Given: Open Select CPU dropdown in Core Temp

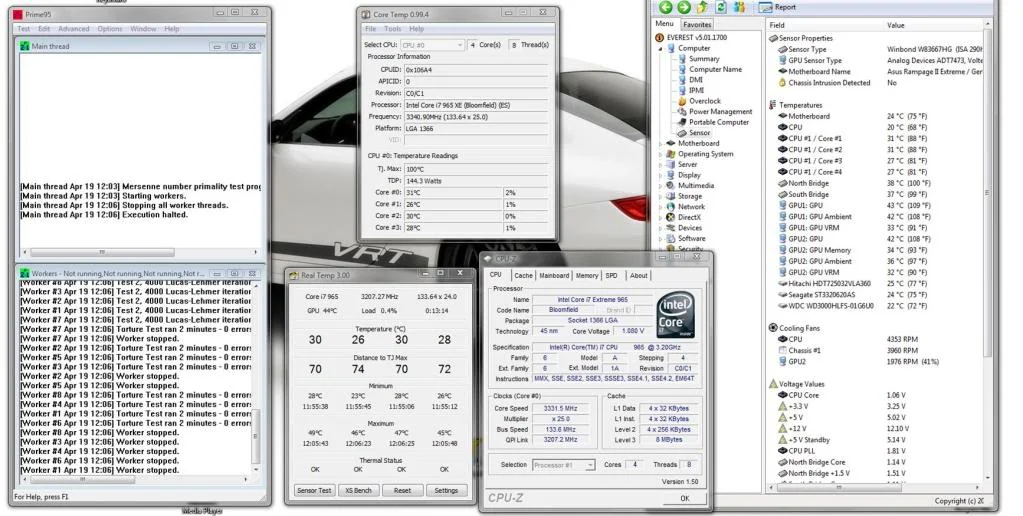Looking at the screenshot, I should click(432, 45).
